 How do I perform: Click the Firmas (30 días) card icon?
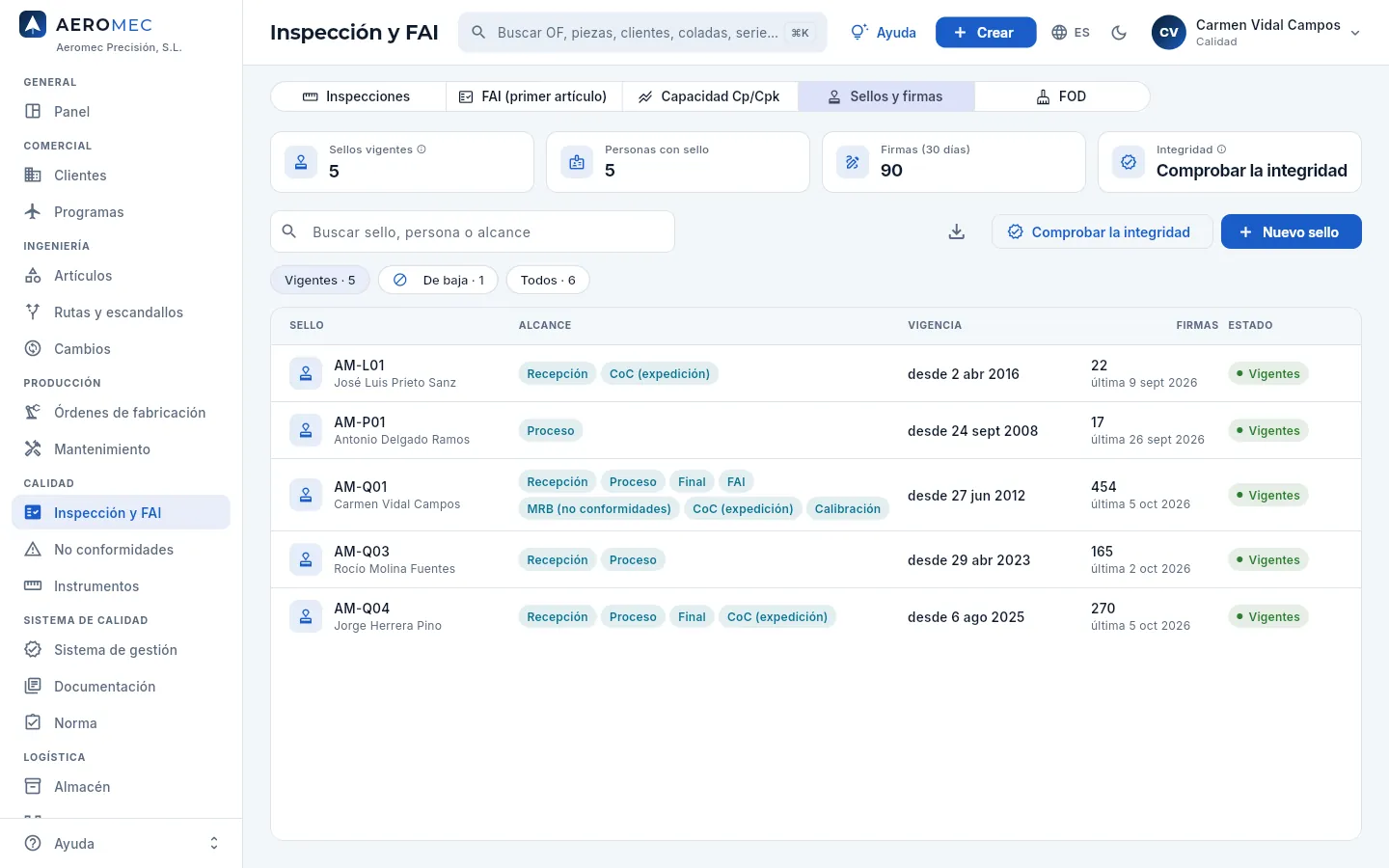coord(853,163)
